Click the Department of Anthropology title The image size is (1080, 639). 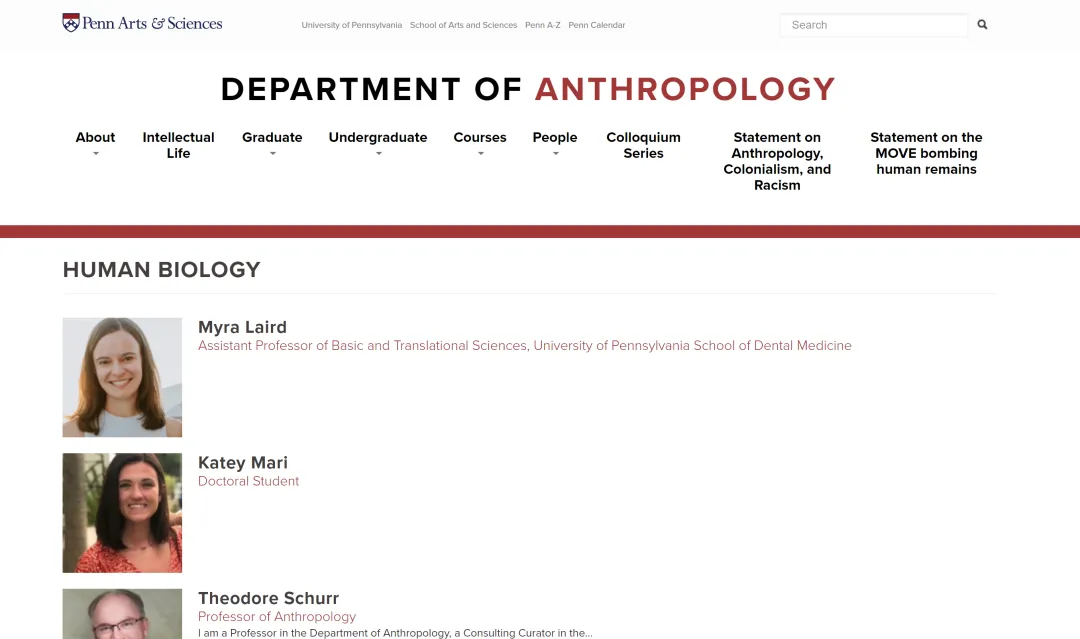click(x=528, y=90)
